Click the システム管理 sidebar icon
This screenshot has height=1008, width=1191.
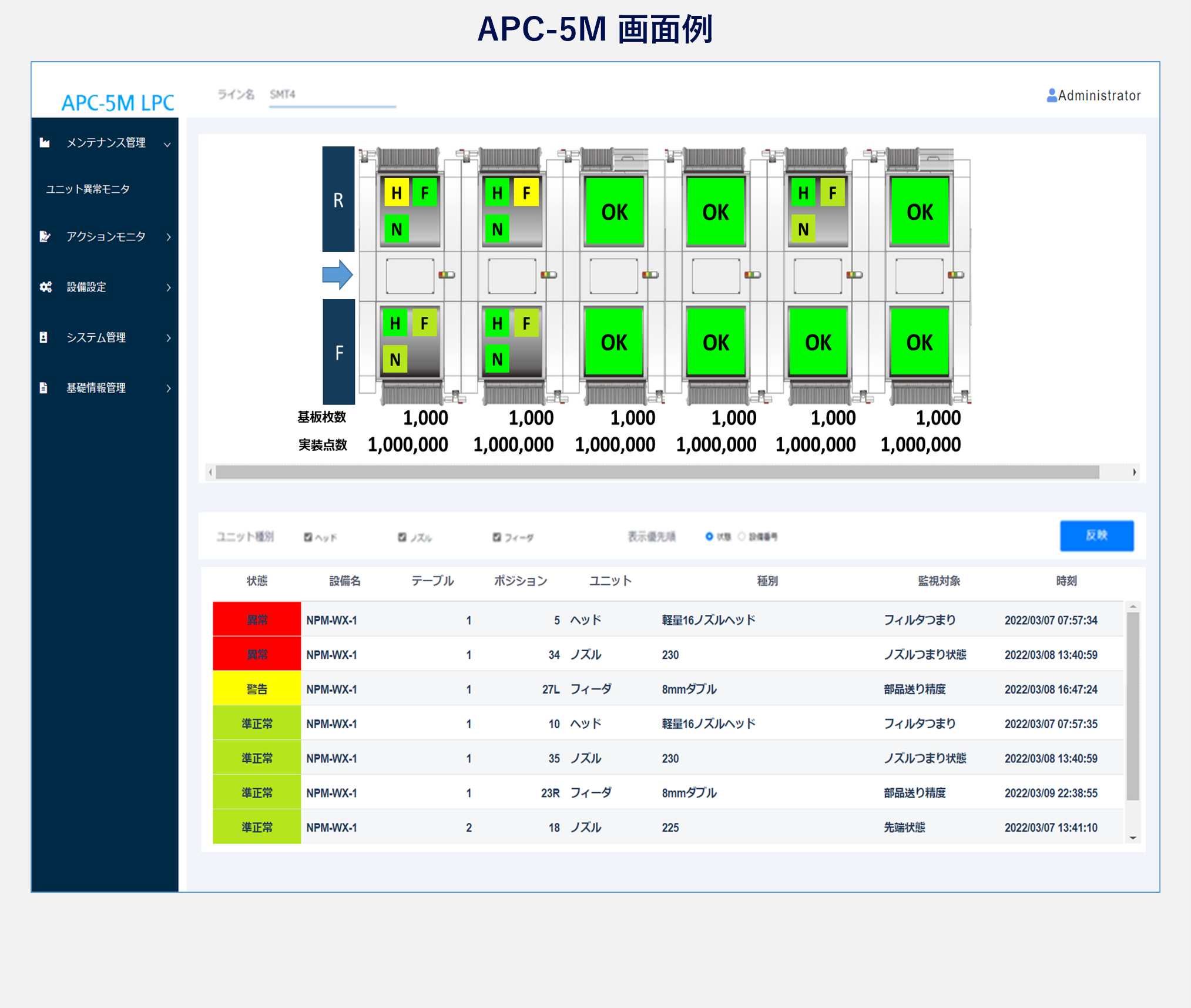coord(43,337)
